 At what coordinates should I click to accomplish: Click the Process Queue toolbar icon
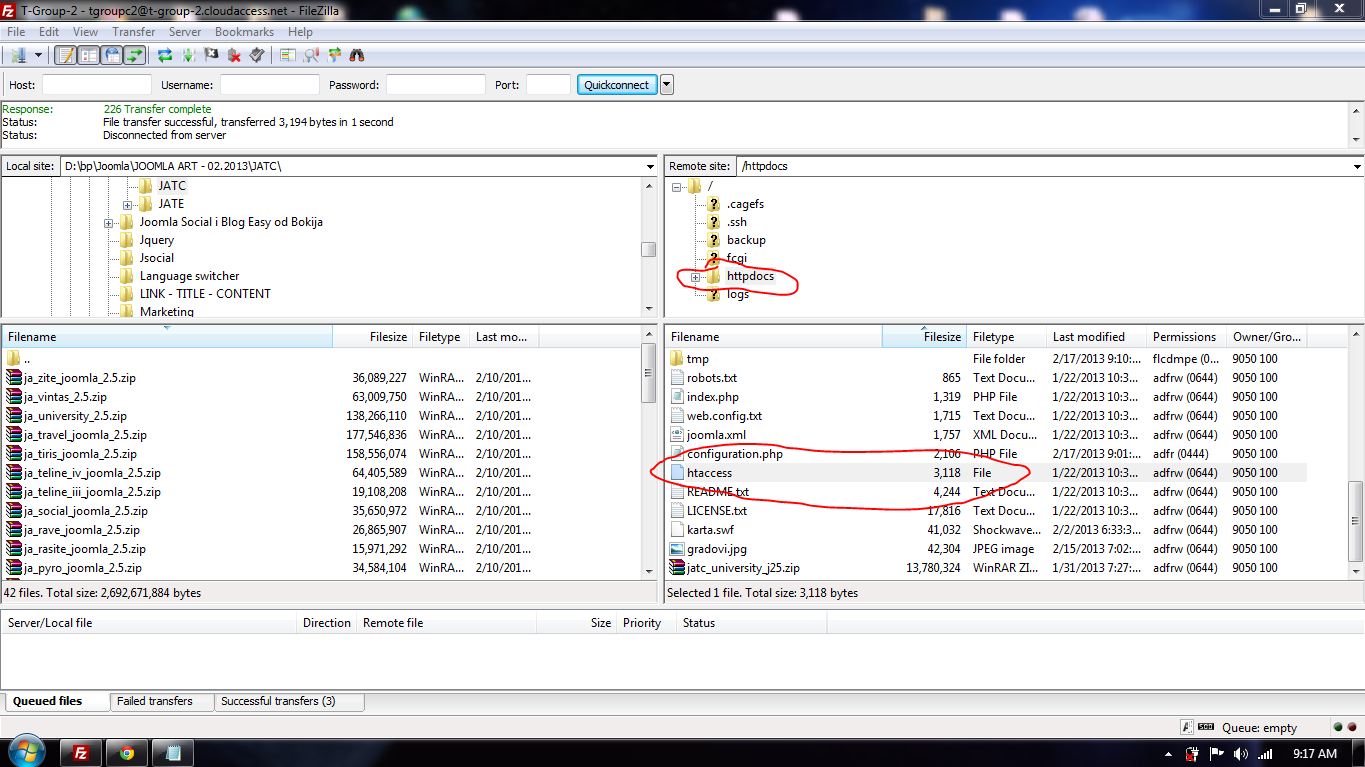point(188,56)
